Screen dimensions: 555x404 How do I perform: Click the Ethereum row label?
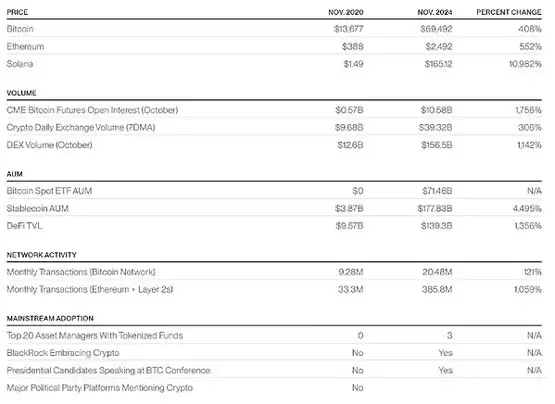(25, 46)
